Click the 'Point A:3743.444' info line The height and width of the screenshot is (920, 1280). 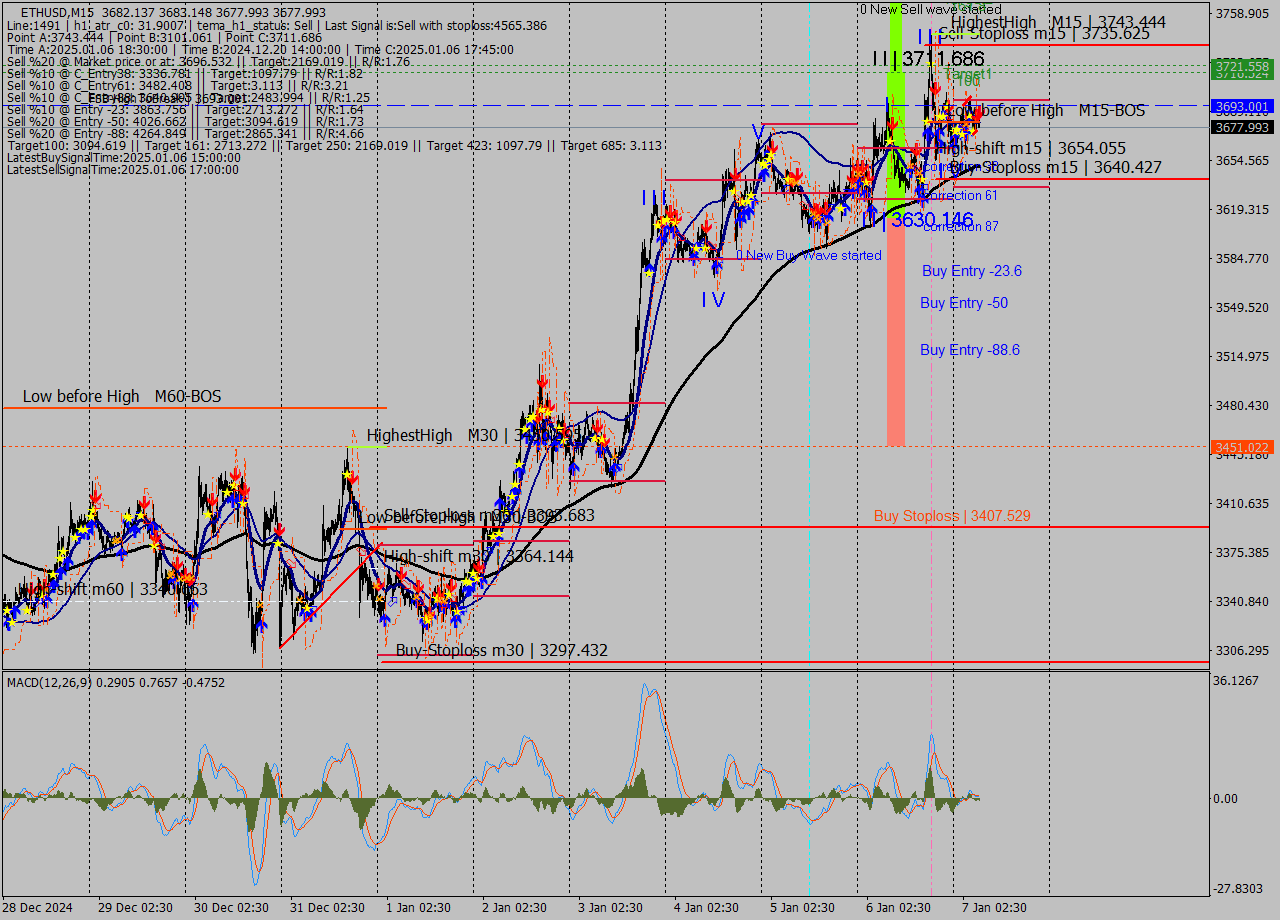click(x=164, y=37)
